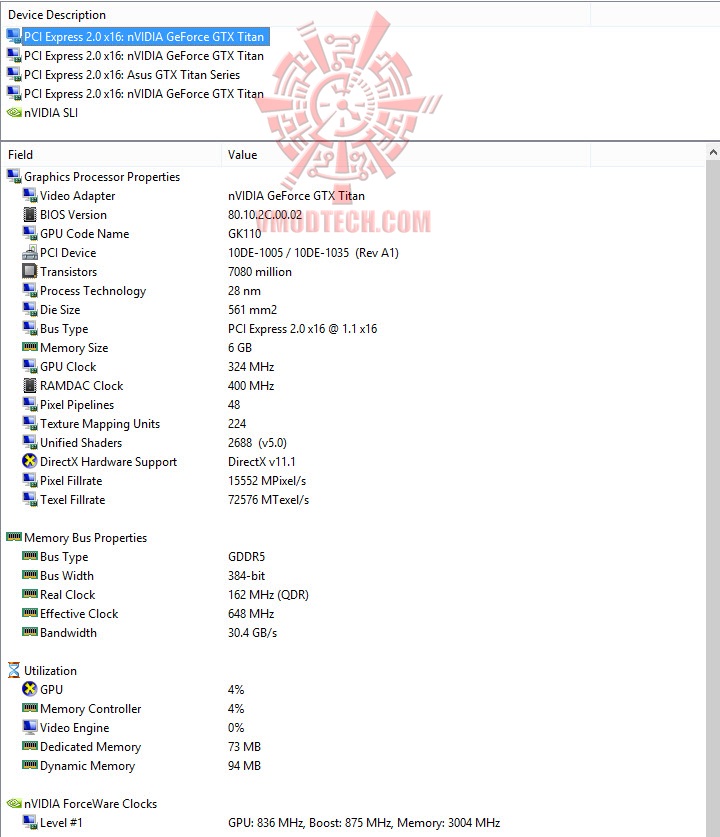
Task: Select the 30.4 GB/s bandwidth value
Action: click(x=252, y=633)
